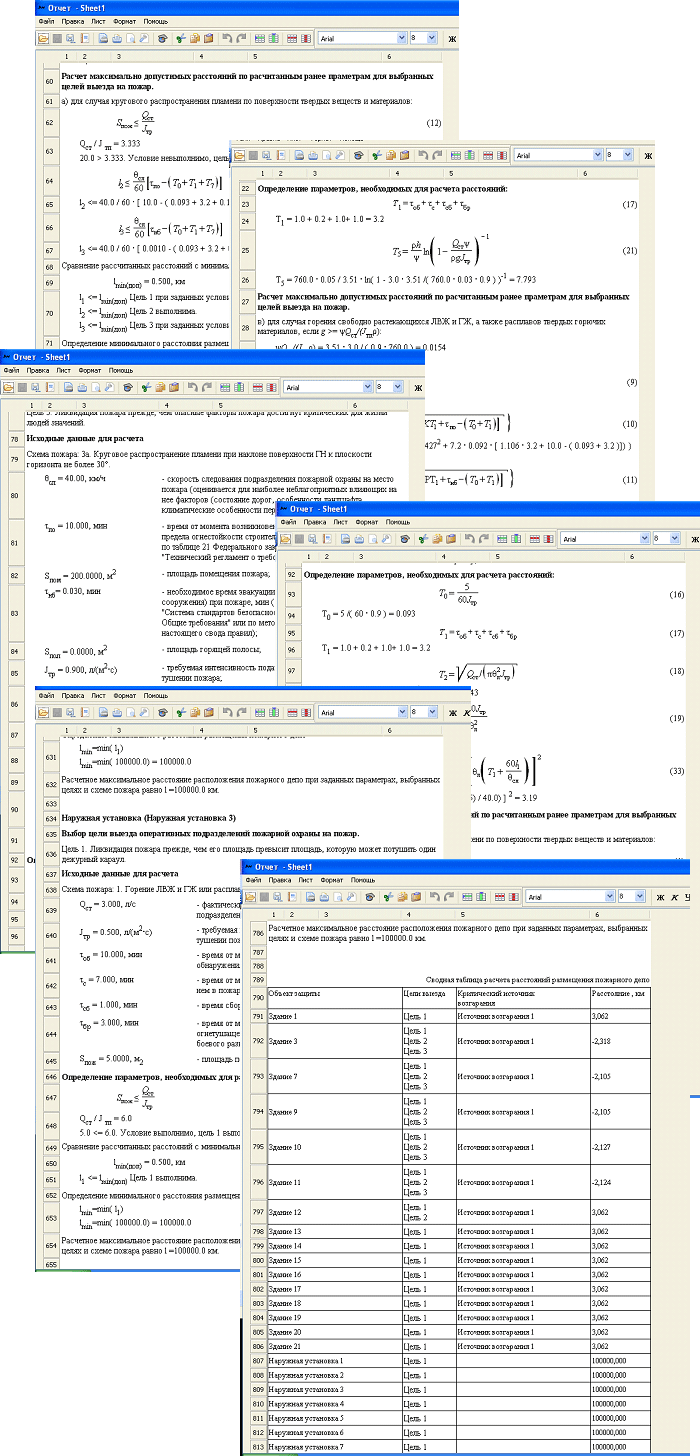This screenshot has width=700, height=1456.
Task: Open the font size dropdown in the topmost window
Action: tap(431, 38)
